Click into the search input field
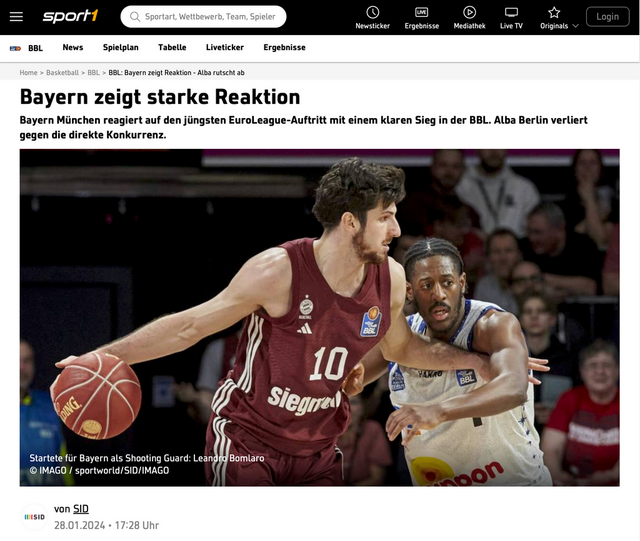The width and height of the screenshot is (640, 541). [210, 16]
